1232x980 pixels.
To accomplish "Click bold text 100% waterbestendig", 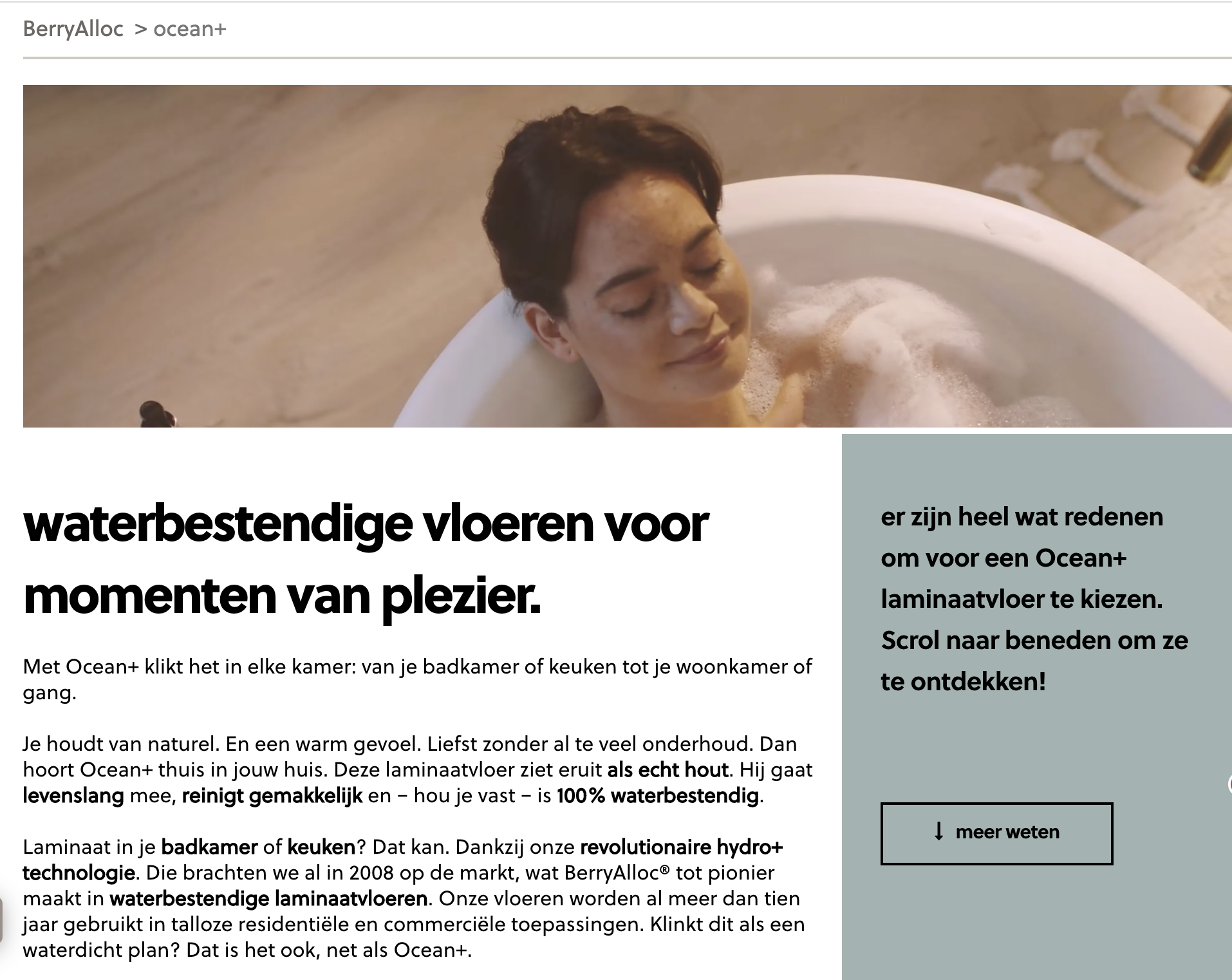I will point(658,796).
